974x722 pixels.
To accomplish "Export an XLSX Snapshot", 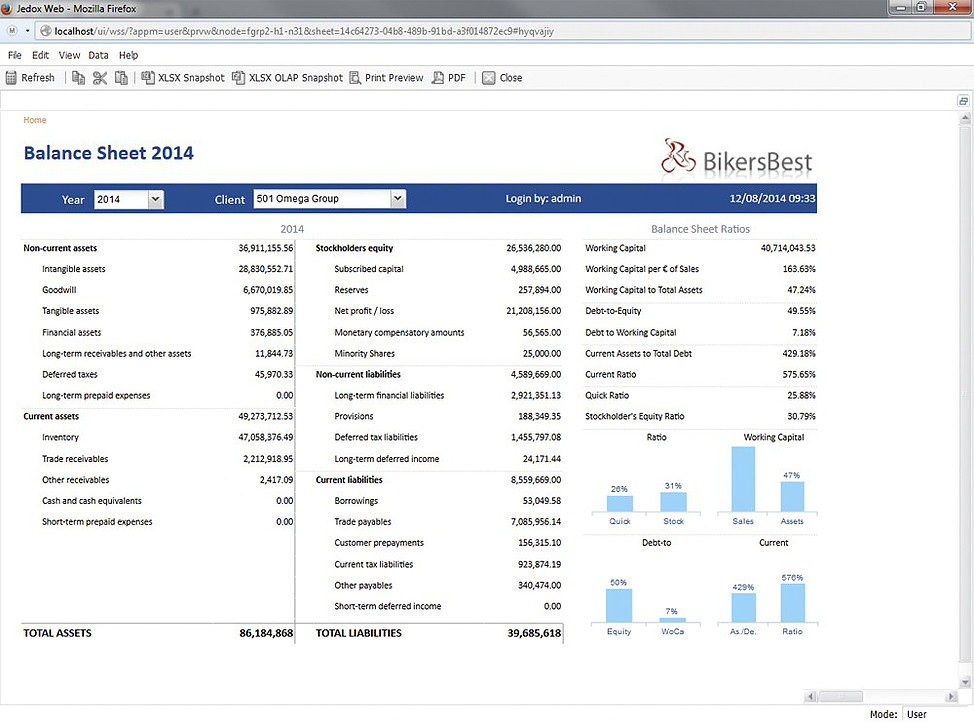I will click(183, 78).
